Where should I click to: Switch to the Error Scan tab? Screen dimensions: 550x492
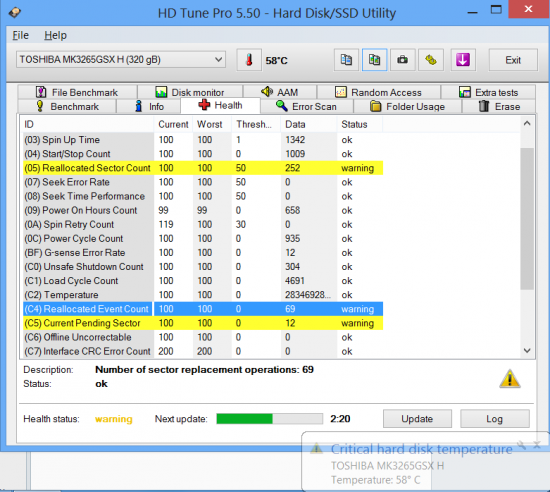click(307, 106)
